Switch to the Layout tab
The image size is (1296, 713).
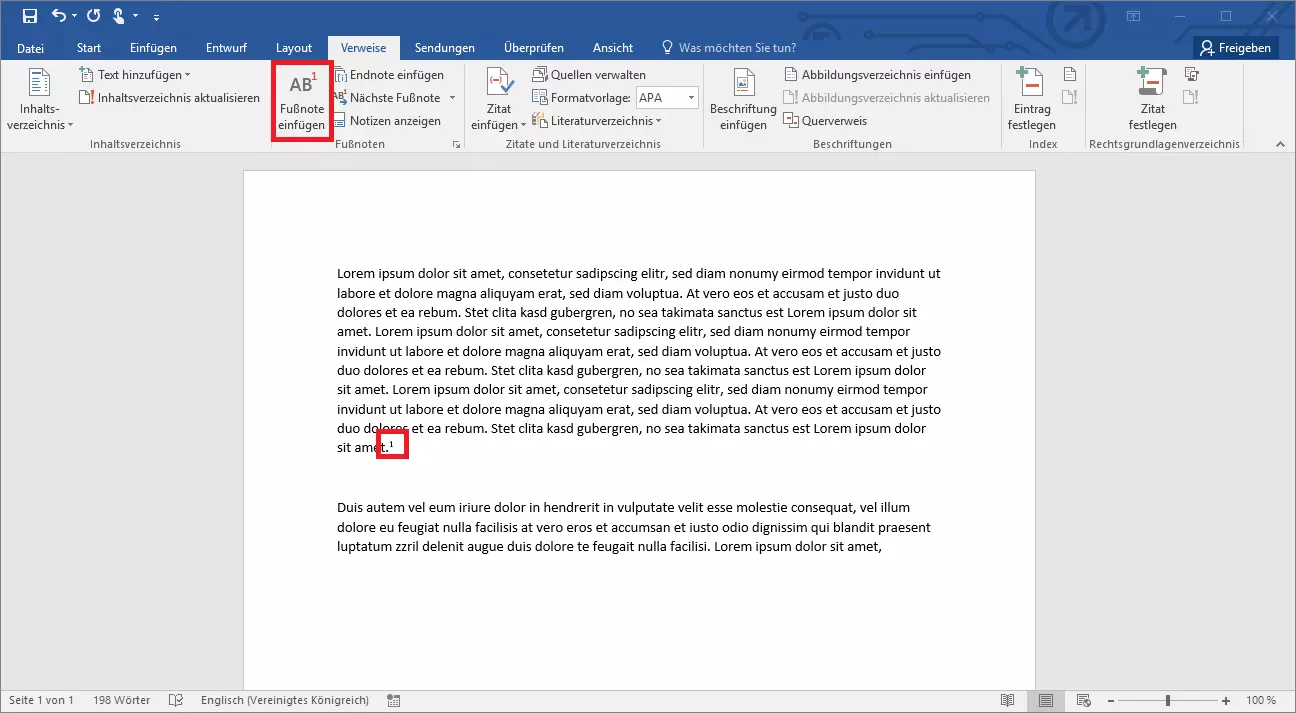pos(294,48)
